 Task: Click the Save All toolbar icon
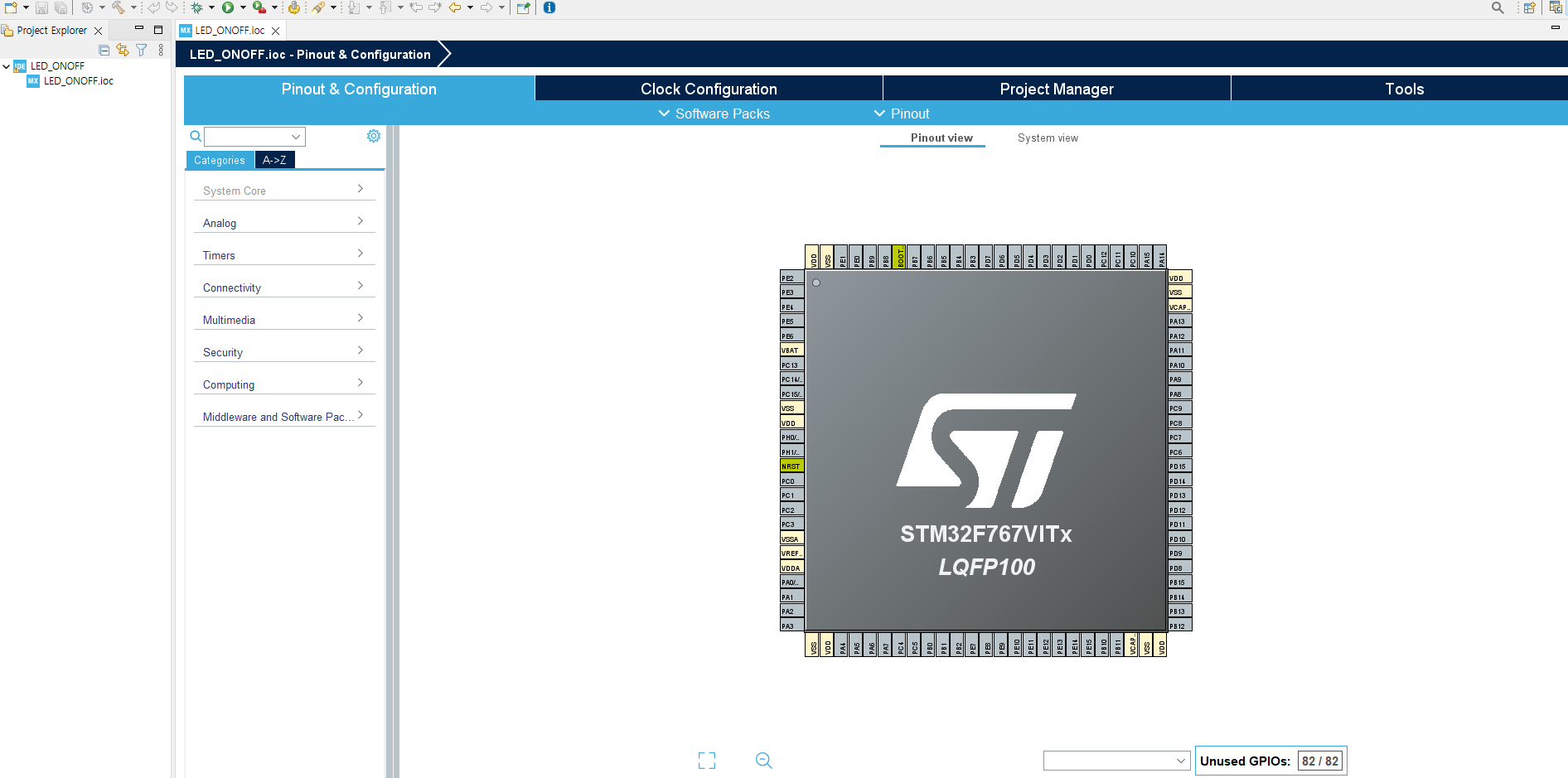pos(60,7)
